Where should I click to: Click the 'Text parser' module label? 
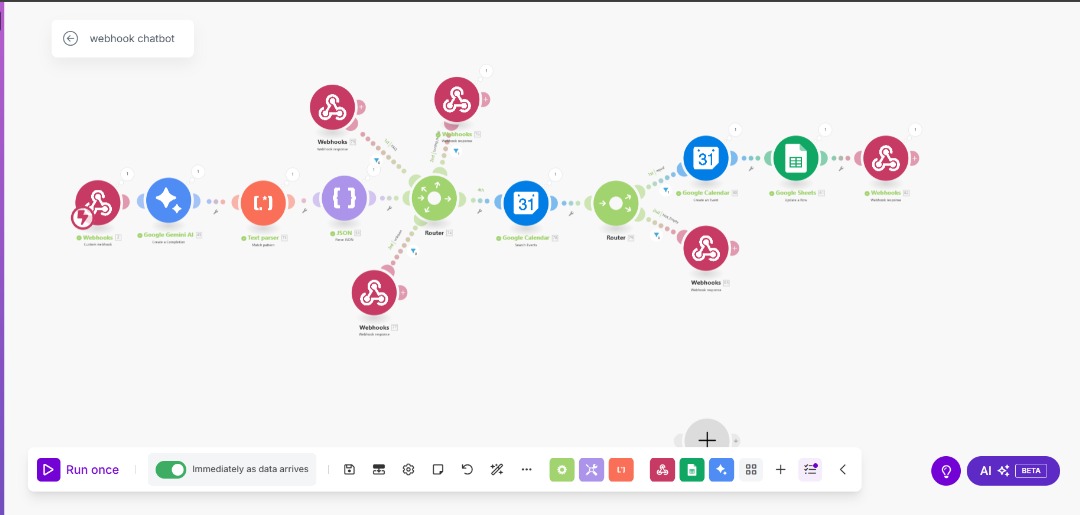(262, 238)
